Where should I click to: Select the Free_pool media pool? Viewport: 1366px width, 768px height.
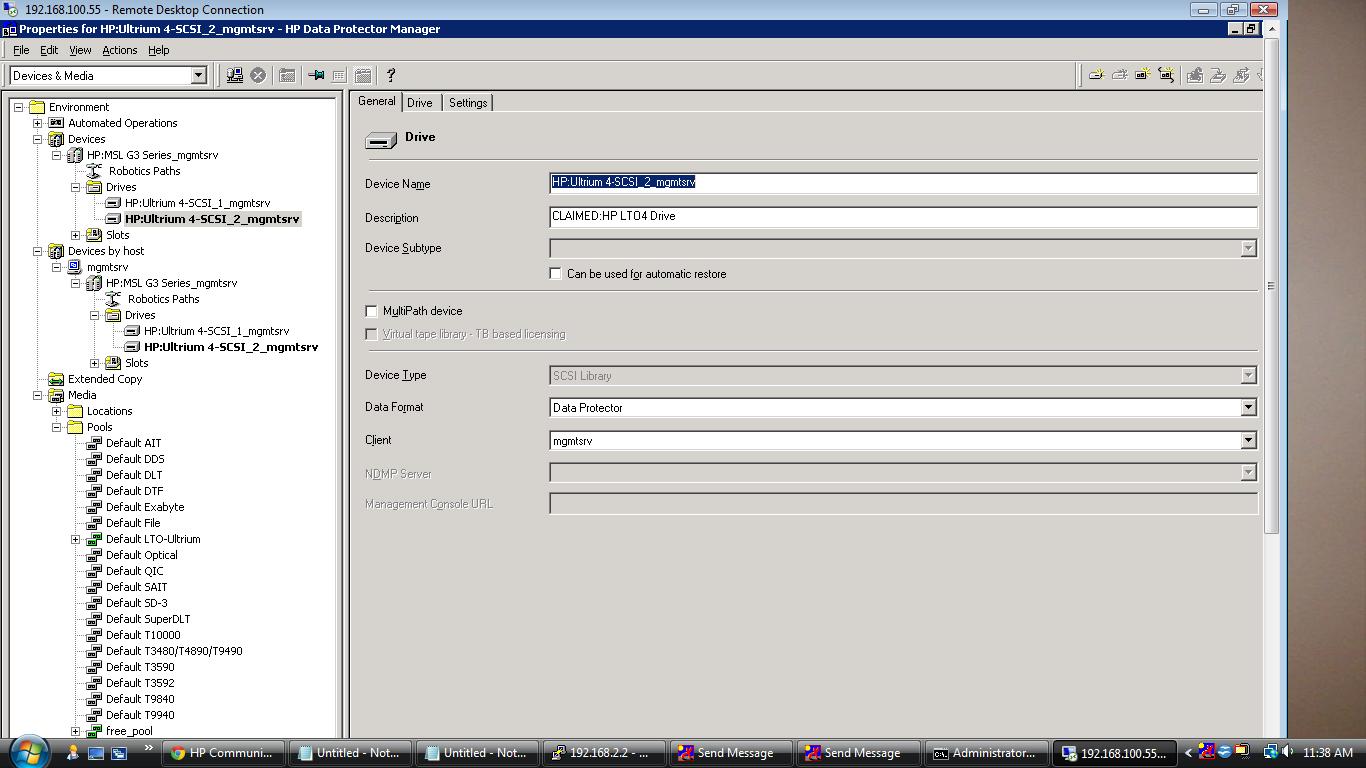click(129, 731)
